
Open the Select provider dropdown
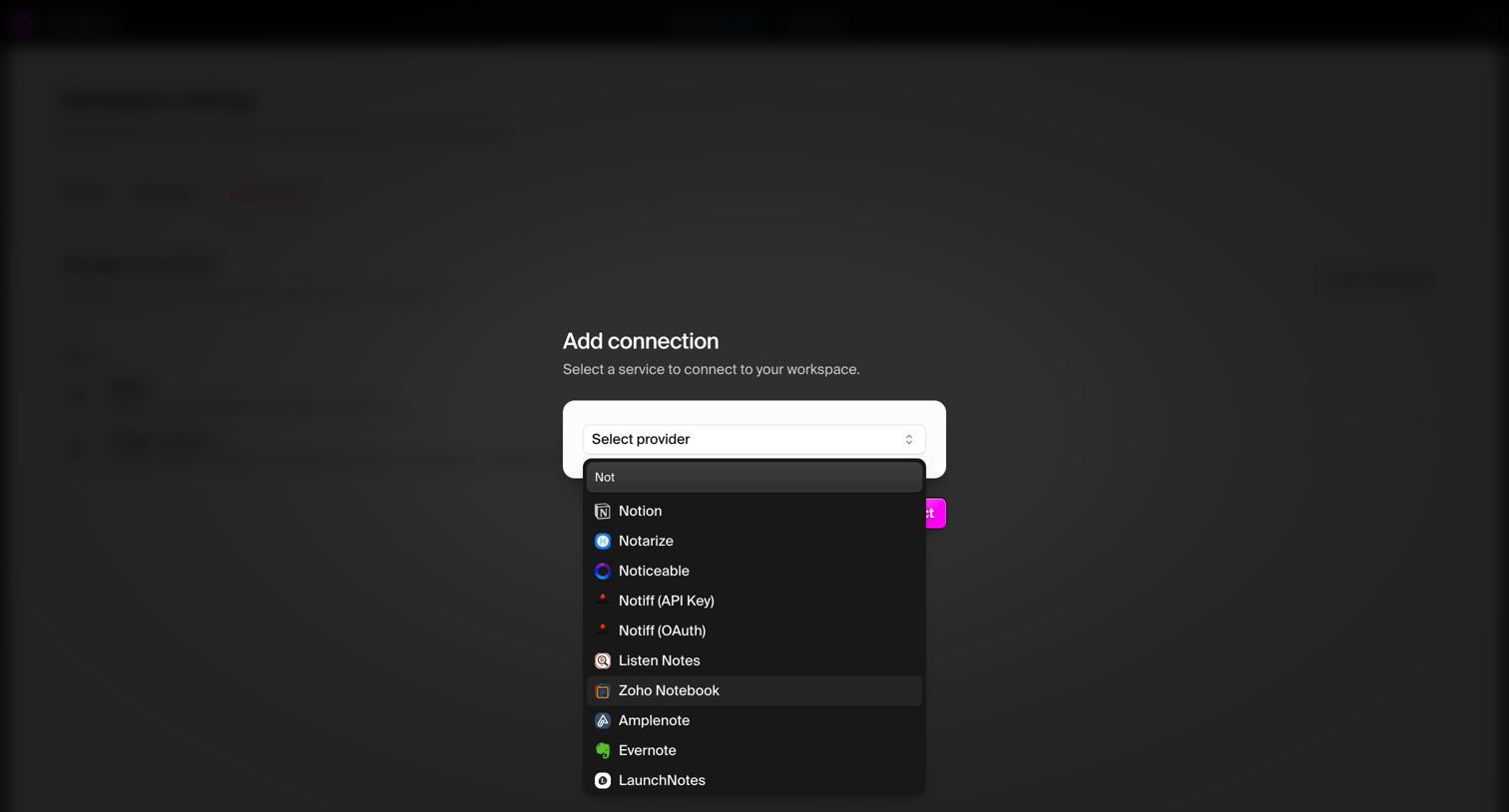[754, 439]
